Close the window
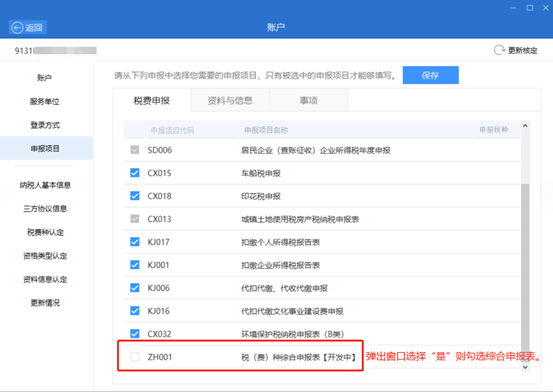The image size is (553, 392). click(x=546, y=8)
